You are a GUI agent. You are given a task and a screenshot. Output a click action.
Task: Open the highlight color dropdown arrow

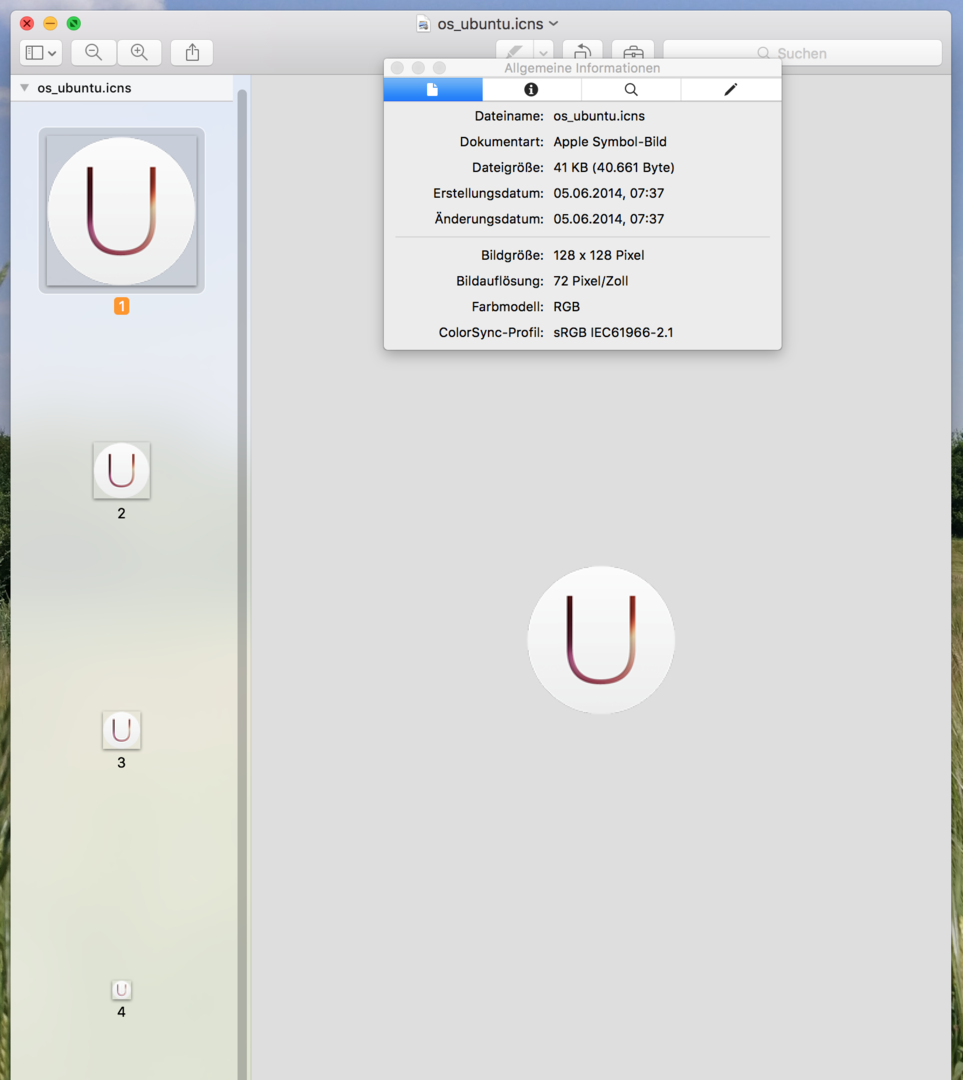543,52
